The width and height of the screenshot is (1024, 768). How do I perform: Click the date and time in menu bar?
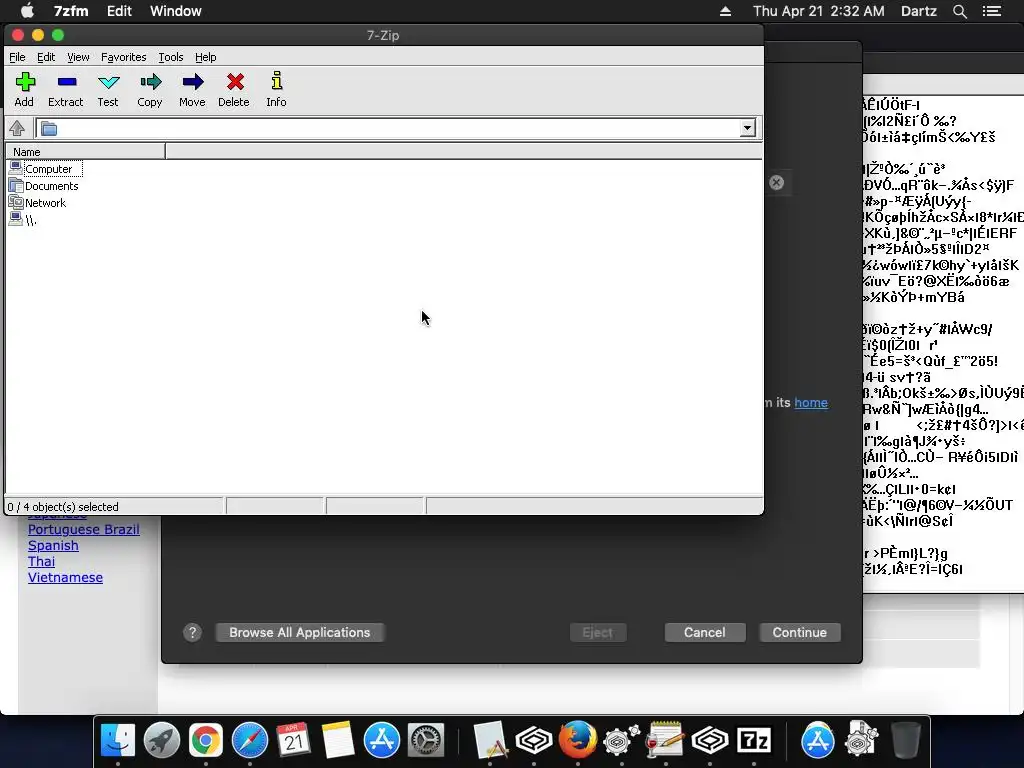(x=819, y=11)
